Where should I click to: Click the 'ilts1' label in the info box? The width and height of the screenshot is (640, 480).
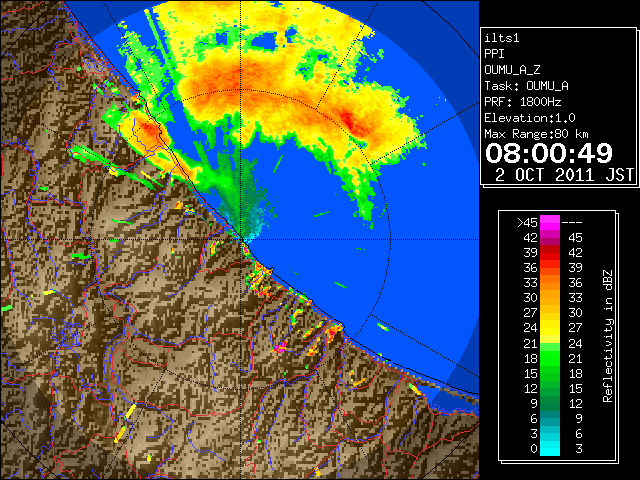502,38
